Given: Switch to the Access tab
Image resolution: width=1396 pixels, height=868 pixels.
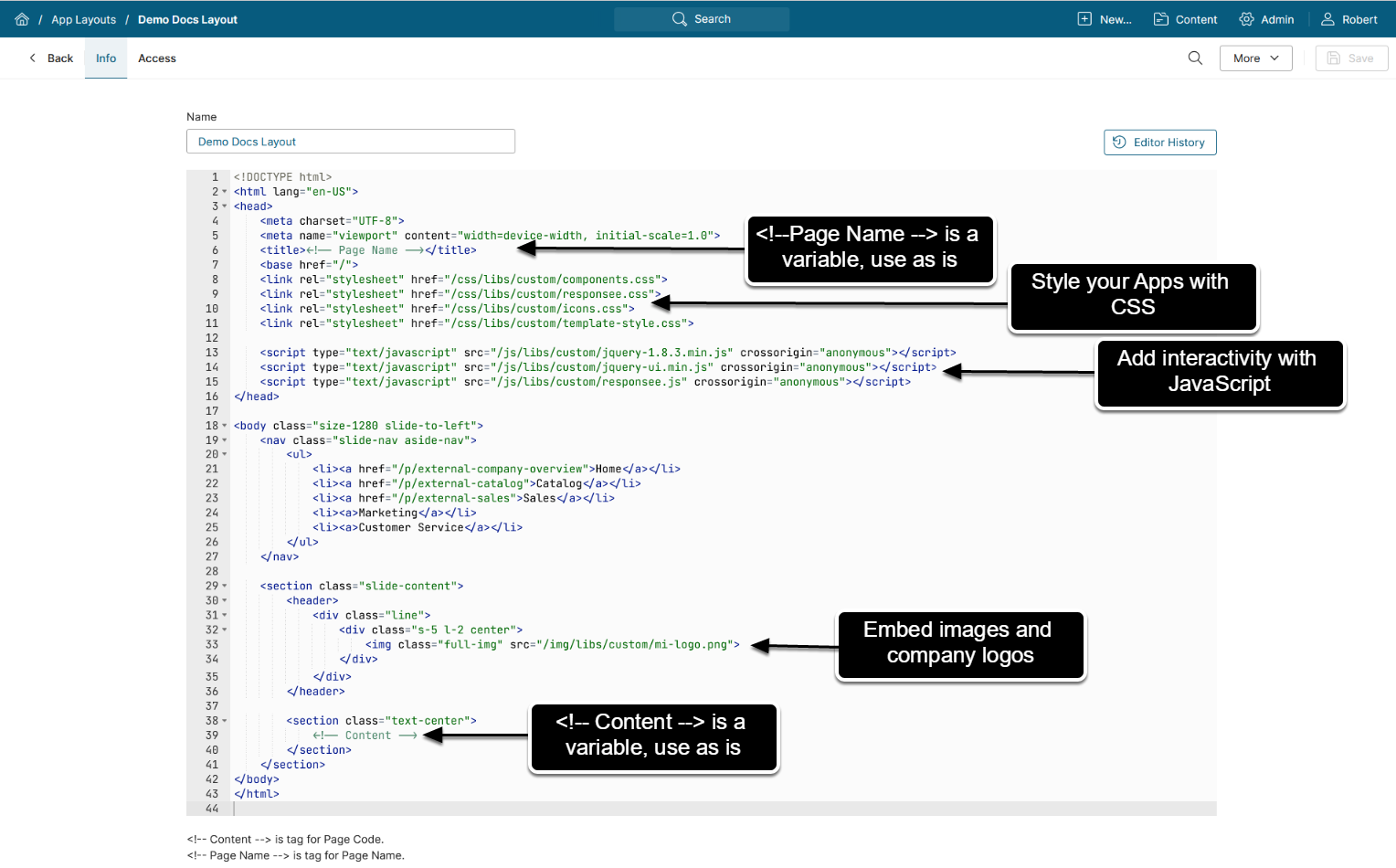Looking at the screenshot, I should [x=157, y=58].
